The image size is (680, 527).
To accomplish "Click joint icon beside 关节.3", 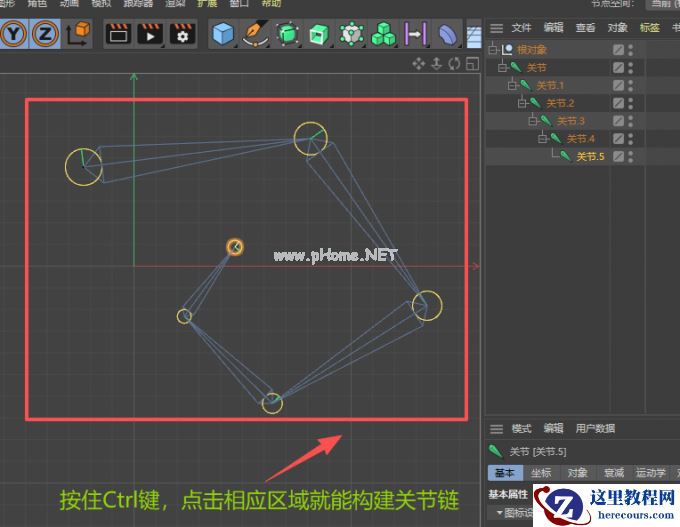I will 546,120.
